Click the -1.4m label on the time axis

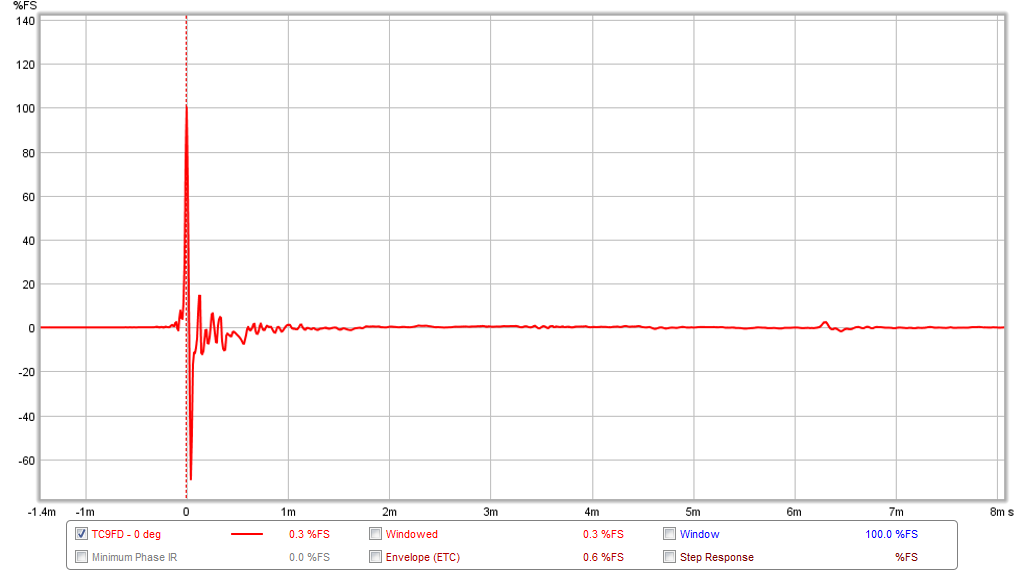[x=42, y=512]
